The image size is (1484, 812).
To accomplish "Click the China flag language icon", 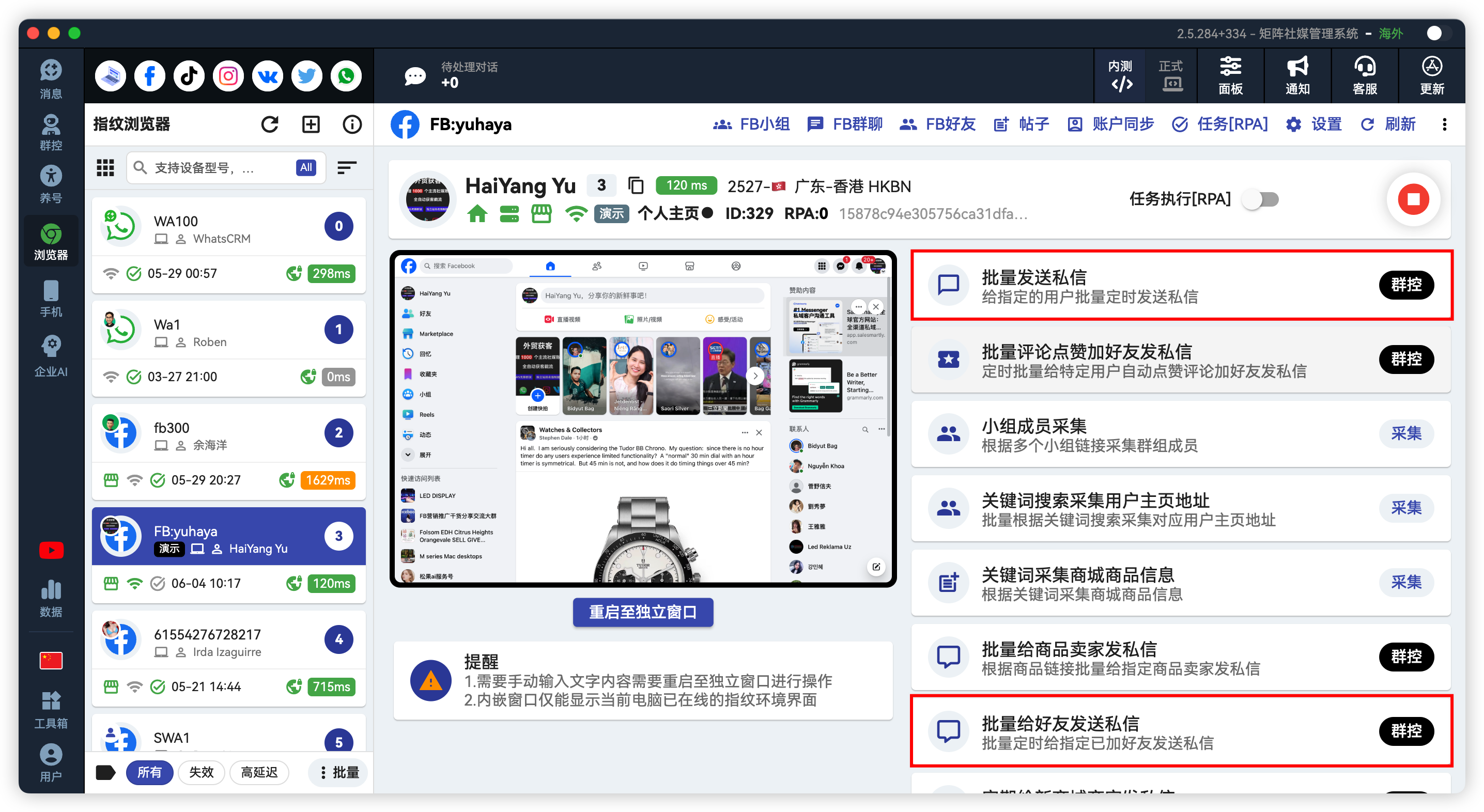I will (51, 660).
